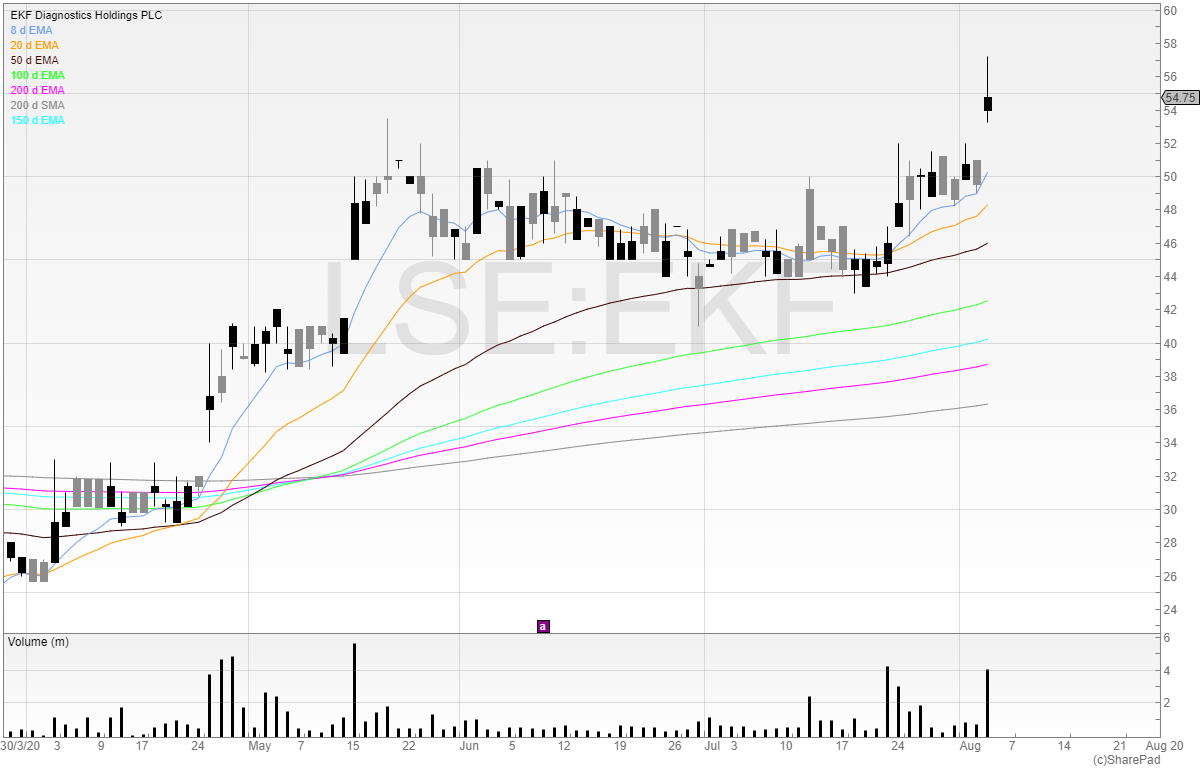Click the 54.75 current price tag
The width and height of the screenshot is (1200, 768).
(x=1180, y=98)
